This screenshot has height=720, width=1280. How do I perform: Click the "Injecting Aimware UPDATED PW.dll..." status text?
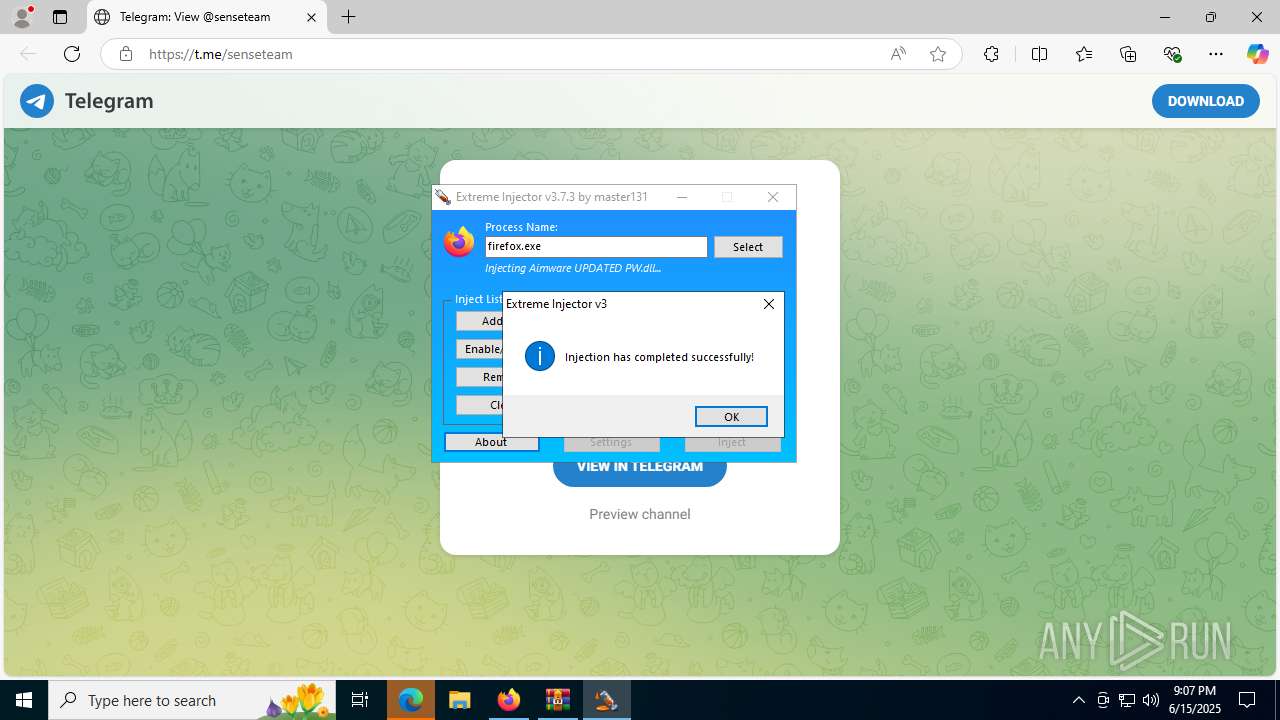tap(573, 268)
